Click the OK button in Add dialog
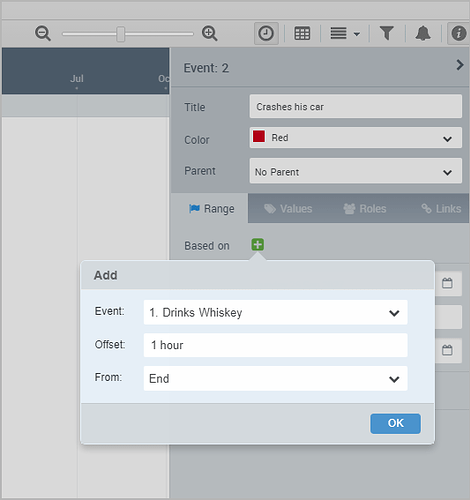 click(395, 423)
